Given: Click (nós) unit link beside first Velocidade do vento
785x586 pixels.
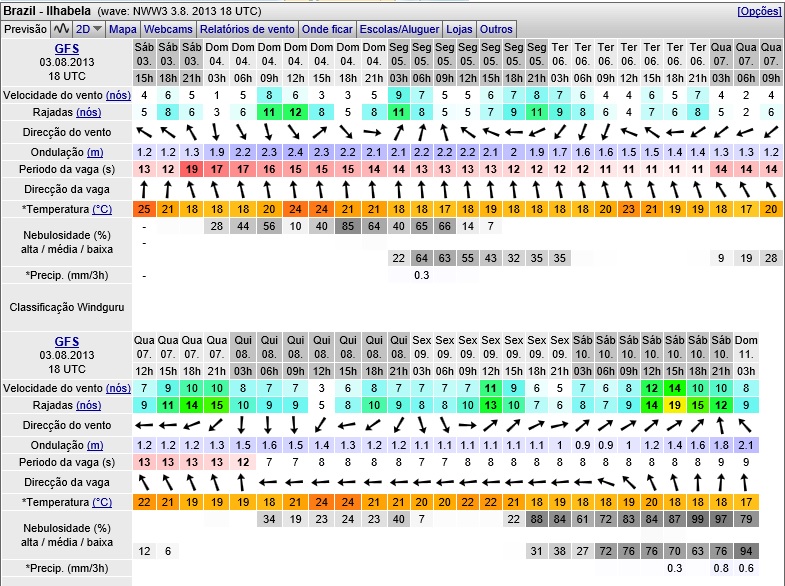Looking at the screenshot, I should tap(118, 95).
